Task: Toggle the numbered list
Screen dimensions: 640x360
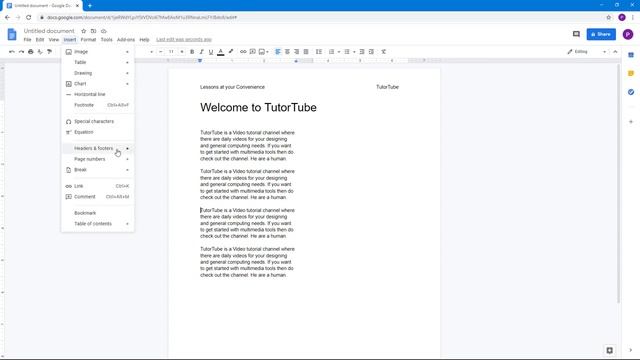Action: pos(331,52)
